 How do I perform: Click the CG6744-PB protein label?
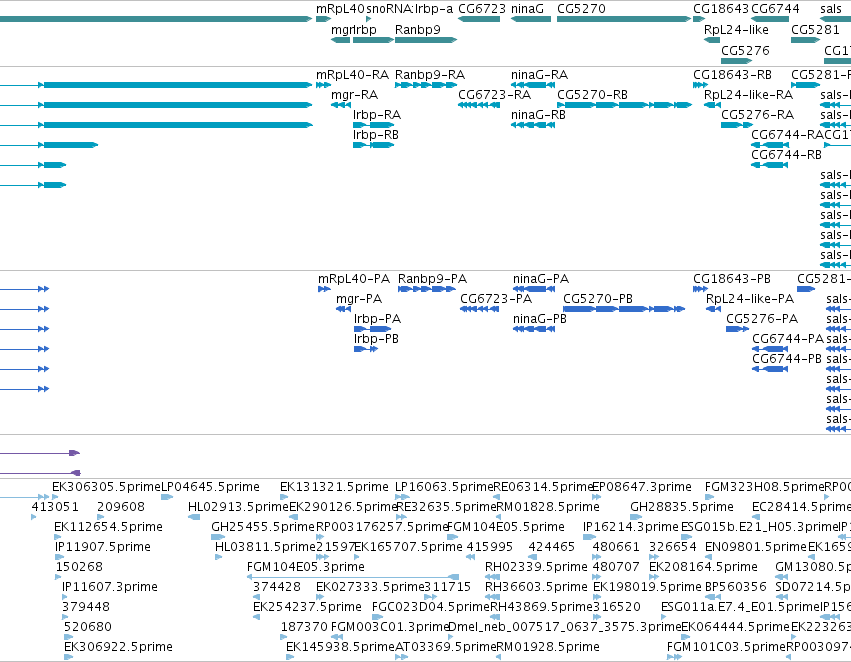pyautogui.click(x=786, y=359)
